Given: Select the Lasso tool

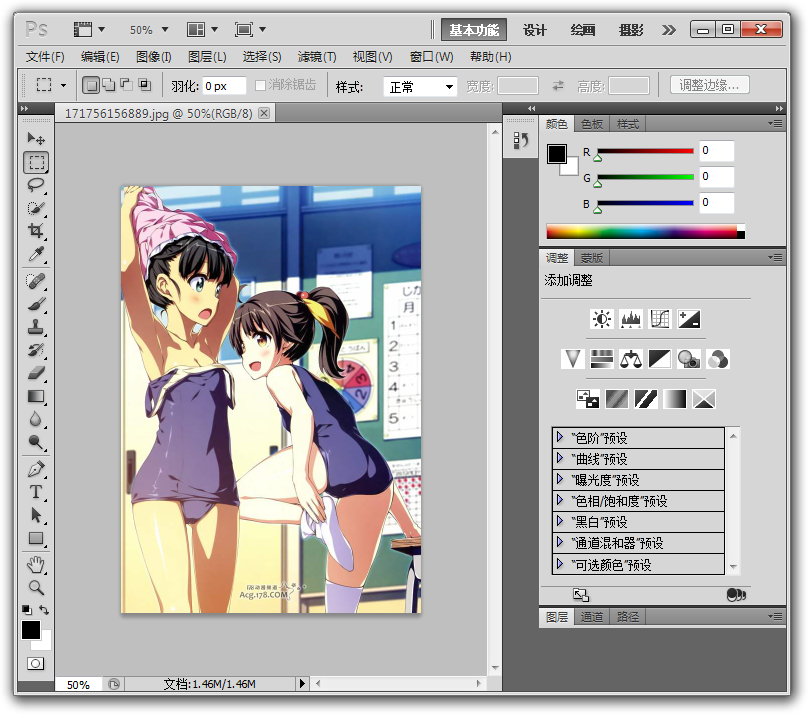Looking at the screenshot, I should coord(36,185).
